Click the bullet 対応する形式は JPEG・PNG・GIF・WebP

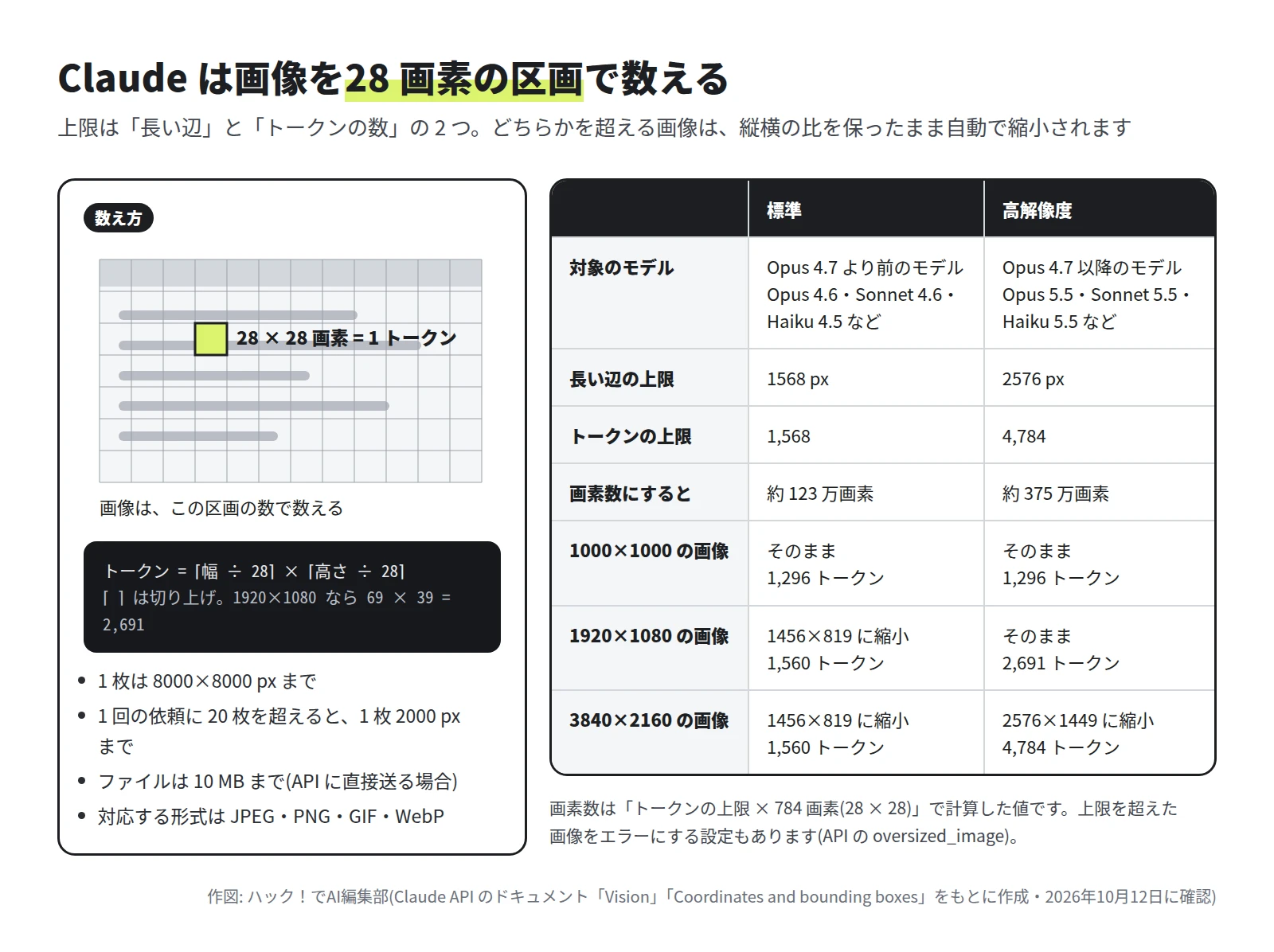(x=272, y=817)
